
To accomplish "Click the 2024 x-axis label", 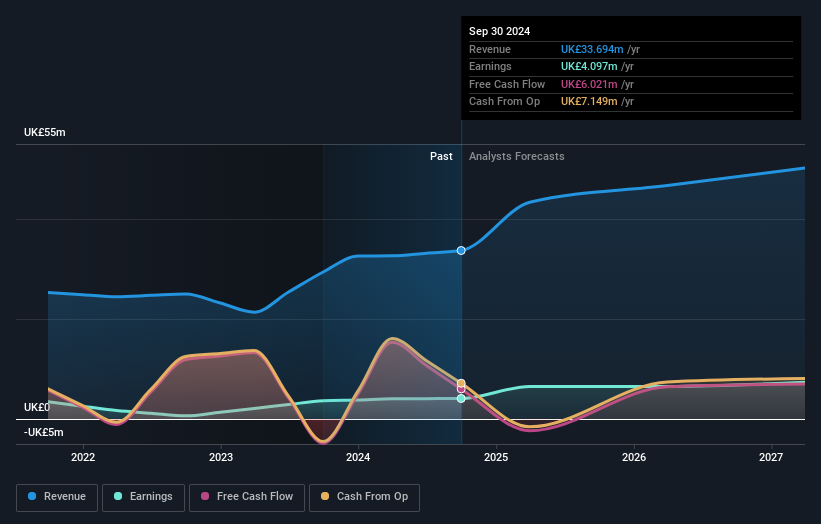I will pyautogui.click(x=358, y=458).
